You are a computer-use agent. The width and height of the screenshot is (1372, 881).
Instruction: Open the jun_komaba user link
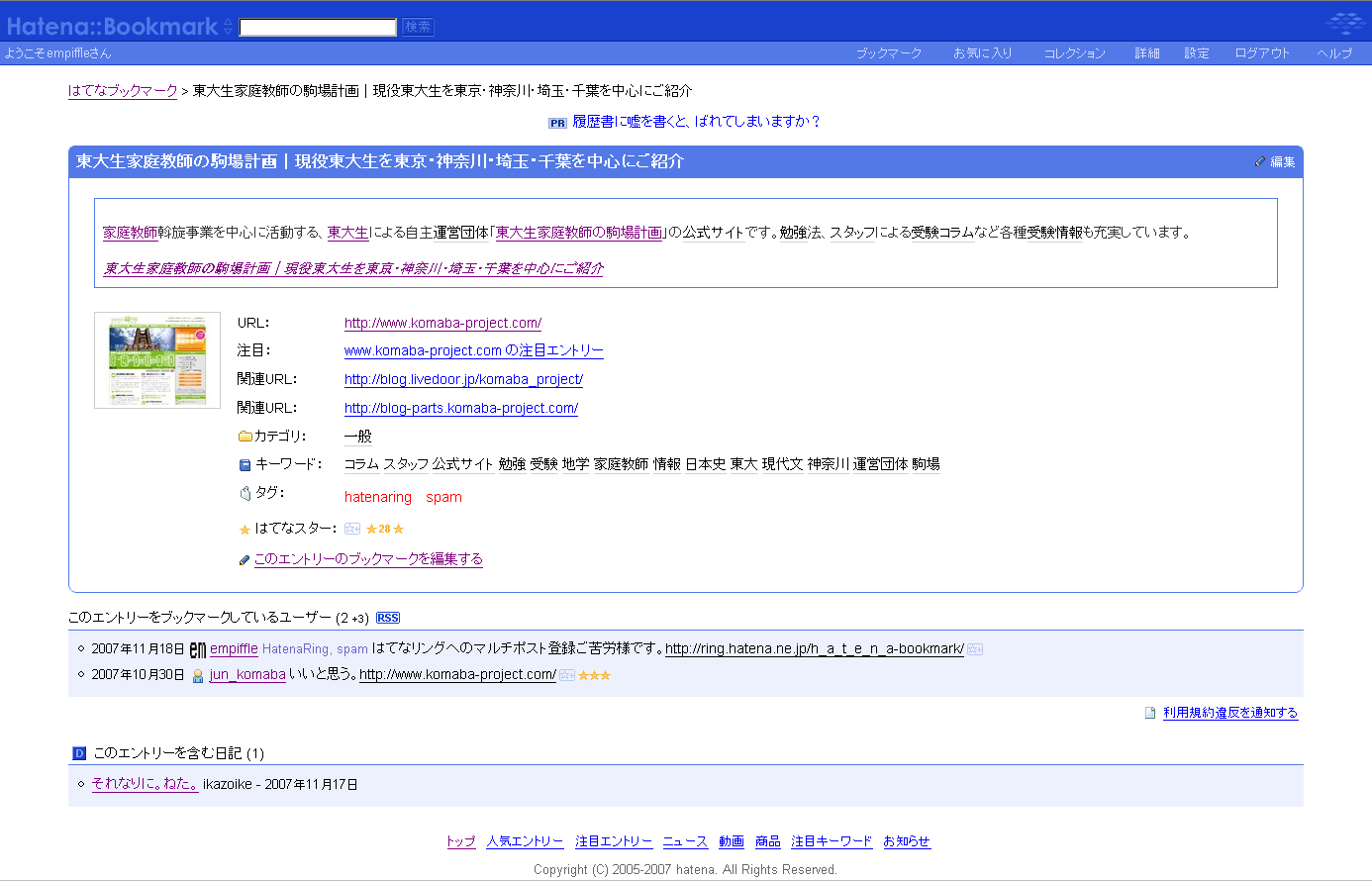point(247,675)
